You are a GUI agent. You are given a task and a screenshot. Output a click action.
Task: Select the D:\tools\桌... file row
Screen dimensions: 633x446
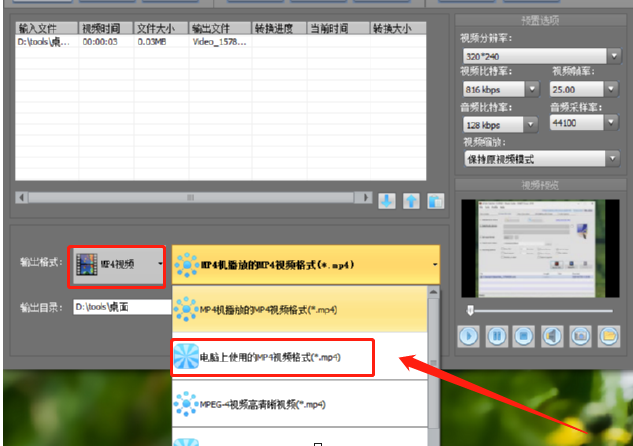pos(220,42)
